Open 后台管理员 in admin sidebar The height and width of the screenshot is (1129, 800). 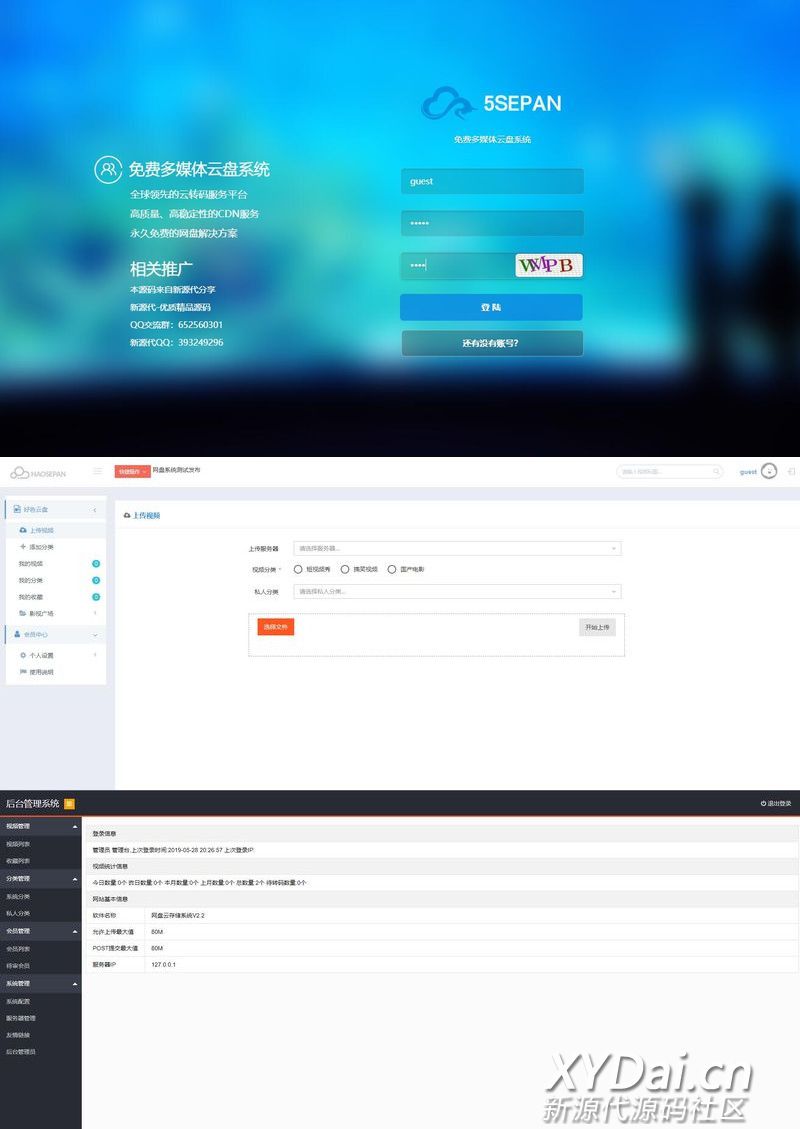[21, 1052]
